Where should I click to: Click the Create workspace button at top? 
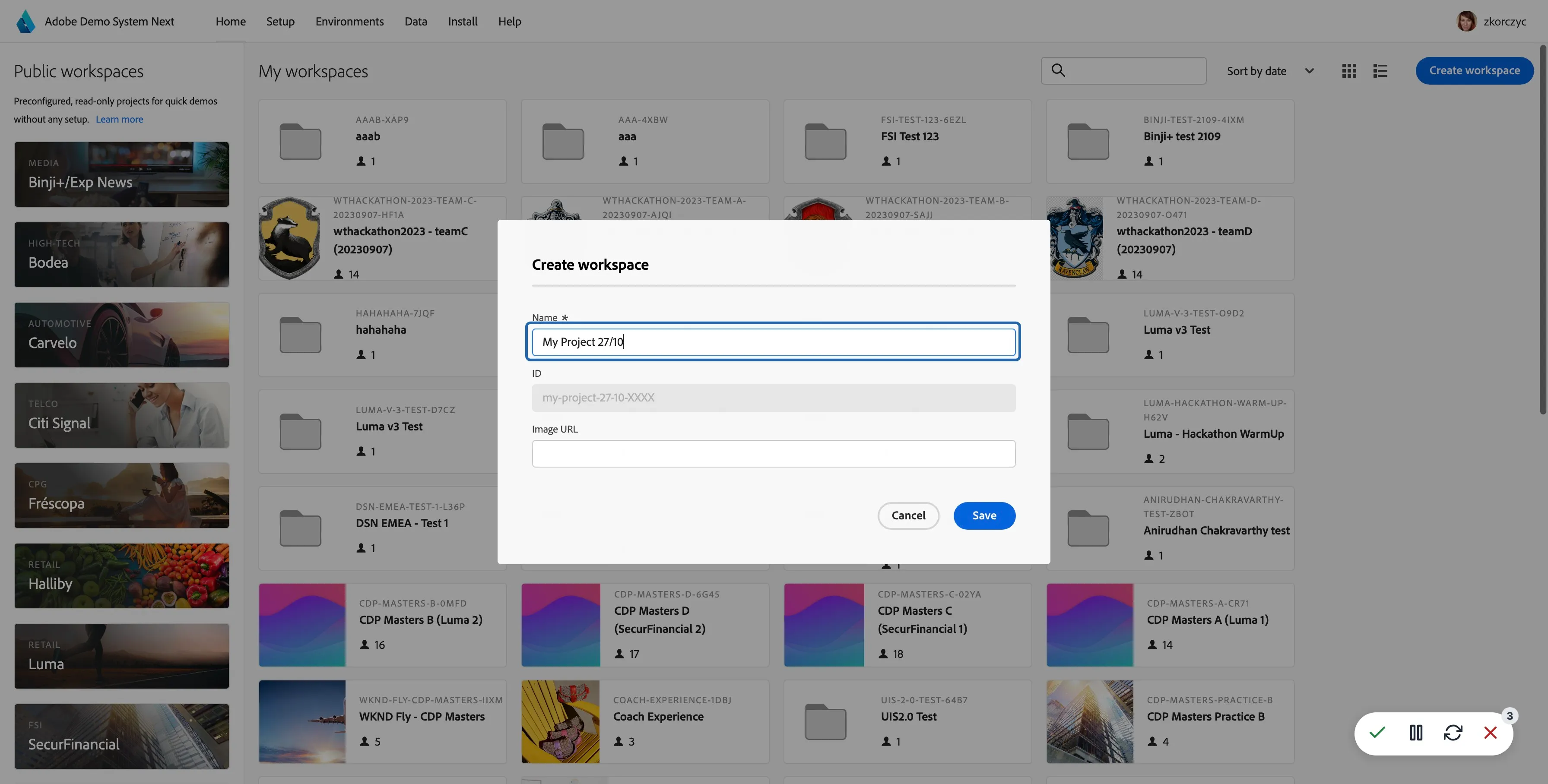(x=1475, y=70)
